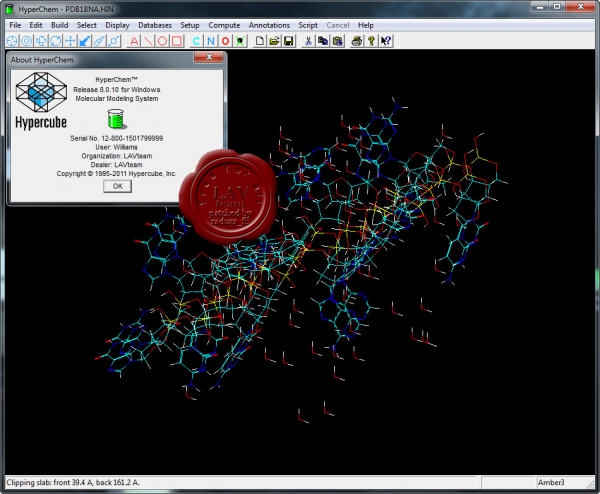Activate the Rotate out-of-plane tool
This screenshot has height=494, width=600.
[41, 41]
